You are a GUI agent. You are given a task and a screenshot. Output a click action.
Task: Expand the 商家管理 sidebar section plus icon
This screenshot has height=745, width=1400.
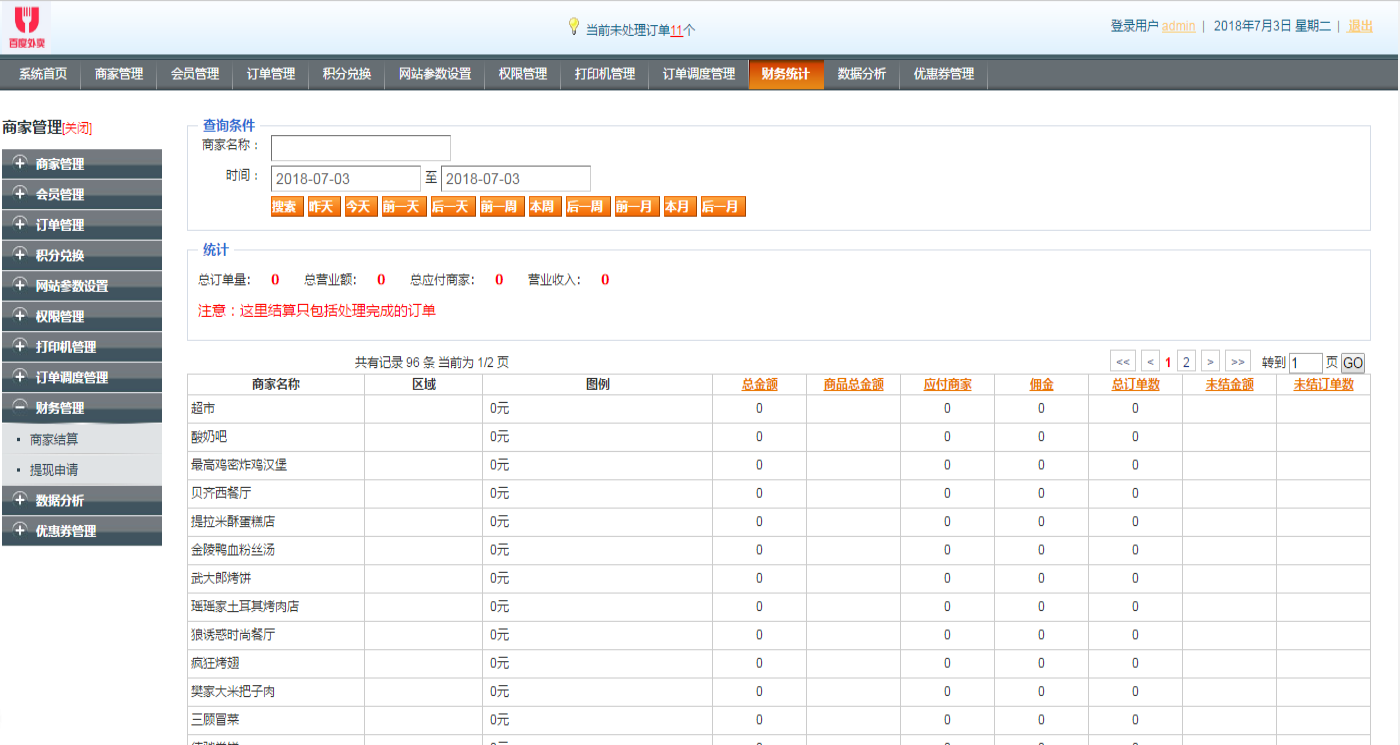click(19, 163)
